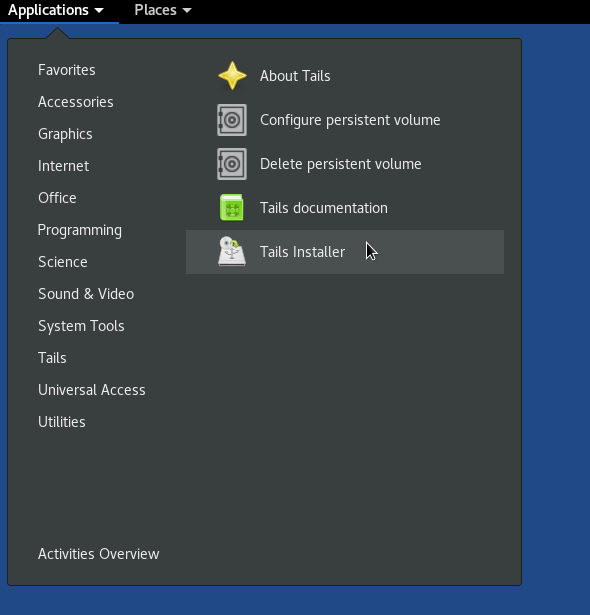This screenshot has height=615, width=590.
Task: Open Tails documentation by its label
Action: point(324,208)
